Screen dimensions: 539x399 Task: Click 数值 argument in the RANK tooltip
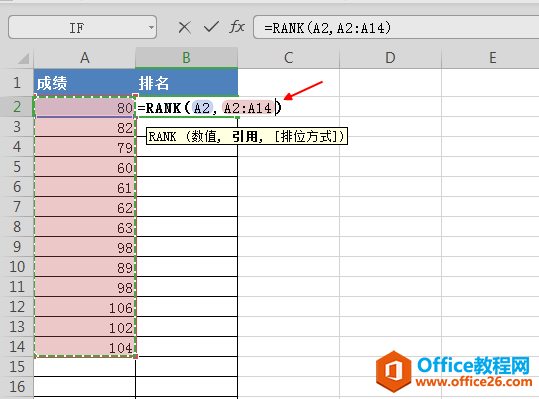204,137
